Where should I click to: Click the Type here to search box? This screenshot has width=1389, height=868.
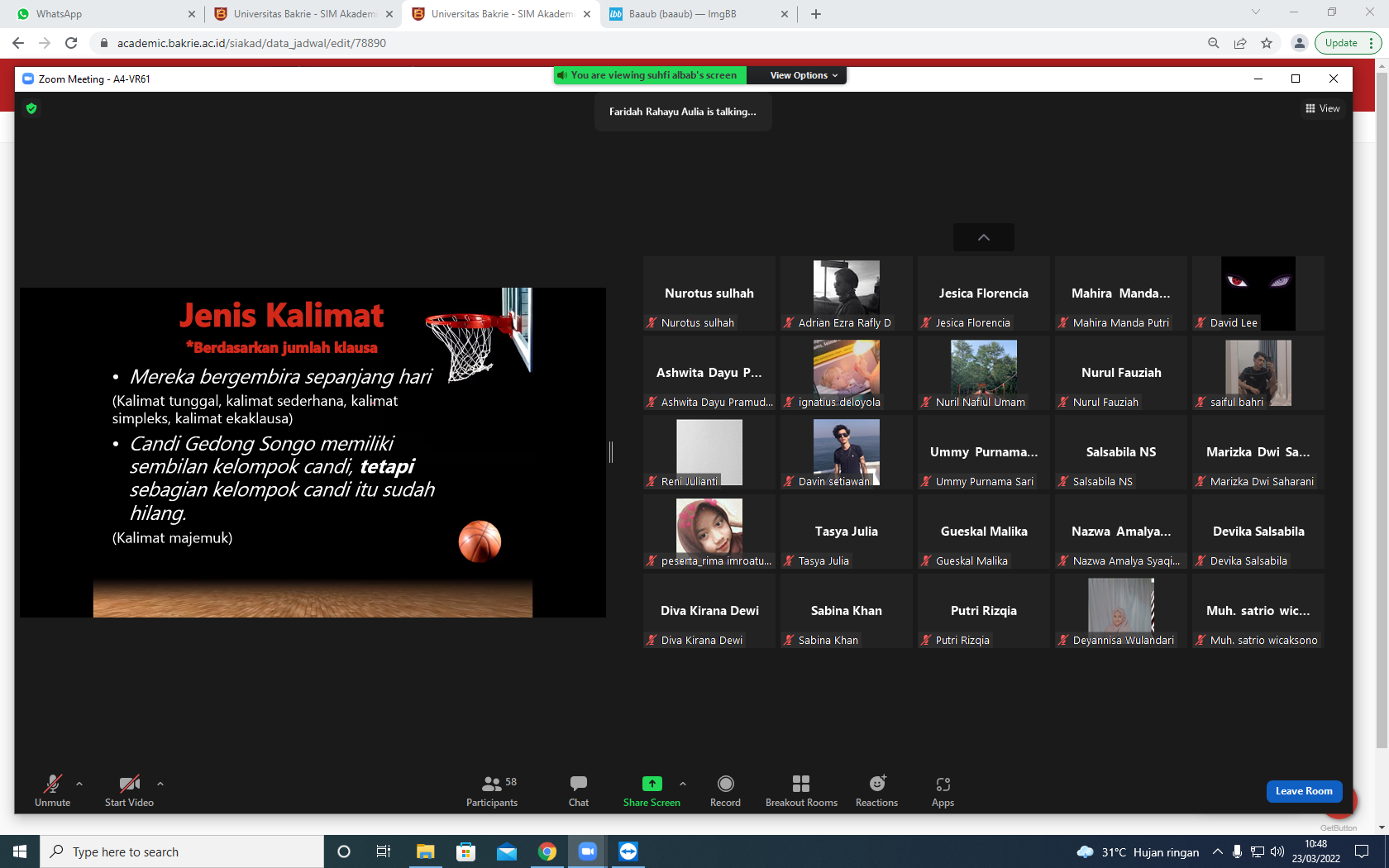click(182, 851)
